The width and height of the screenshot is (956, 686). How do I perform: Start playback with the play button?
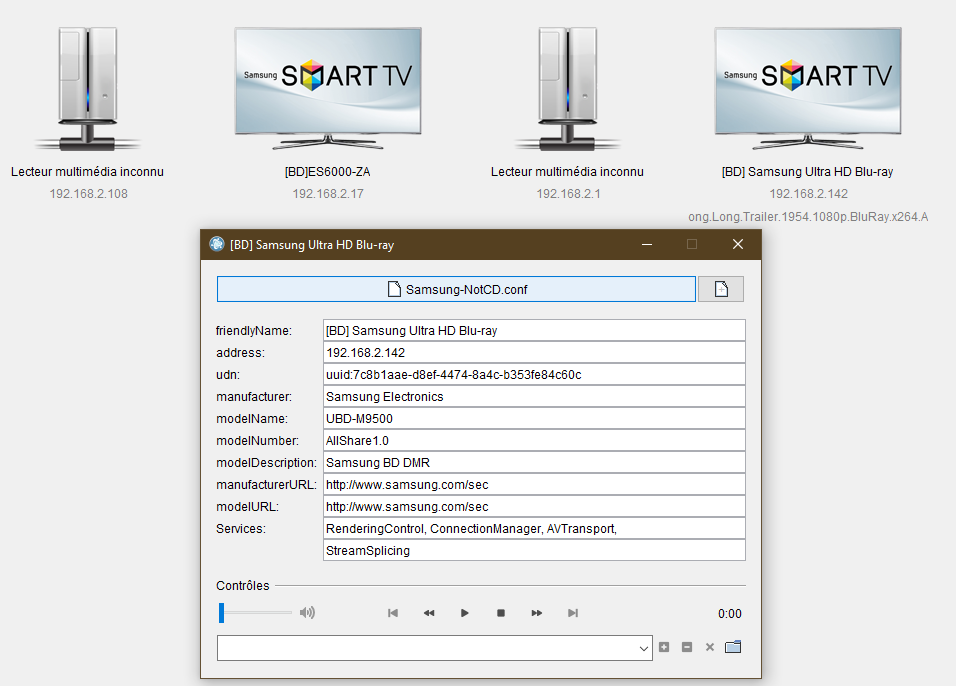click(465, 613)
